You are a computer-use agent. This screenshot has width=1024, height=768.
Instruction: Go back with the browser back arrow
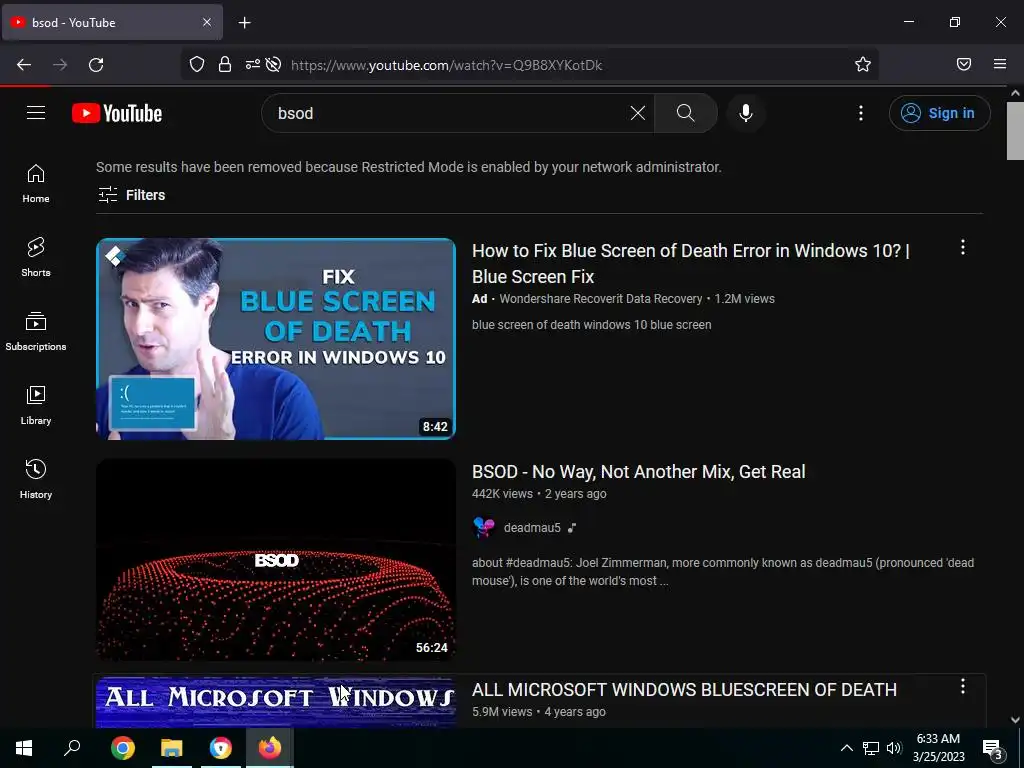24,65
